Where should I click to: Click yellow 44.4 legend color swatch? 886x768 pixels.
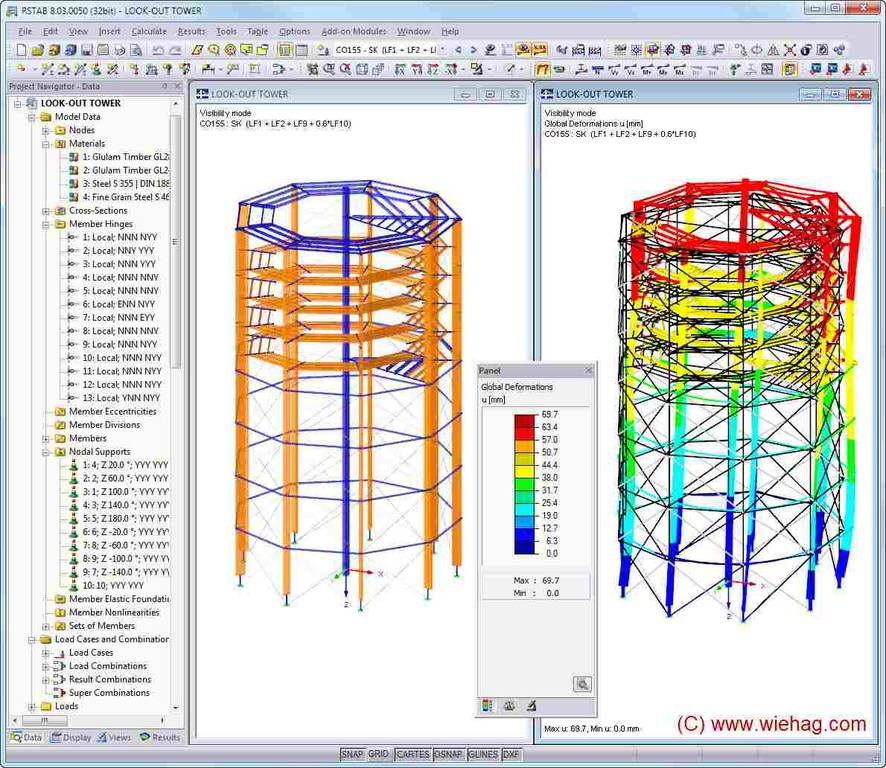coord(524,472)
